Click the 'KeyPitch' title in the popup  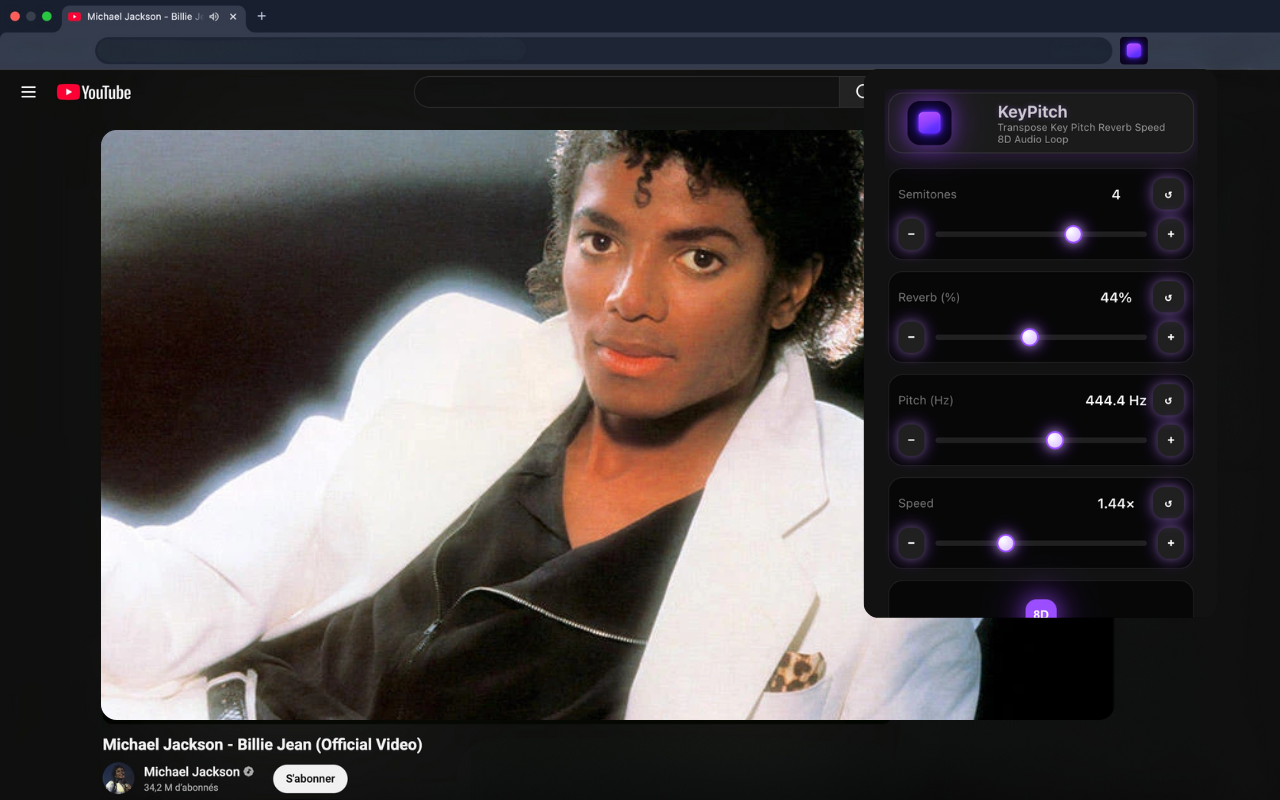[x=1032, y=112]
